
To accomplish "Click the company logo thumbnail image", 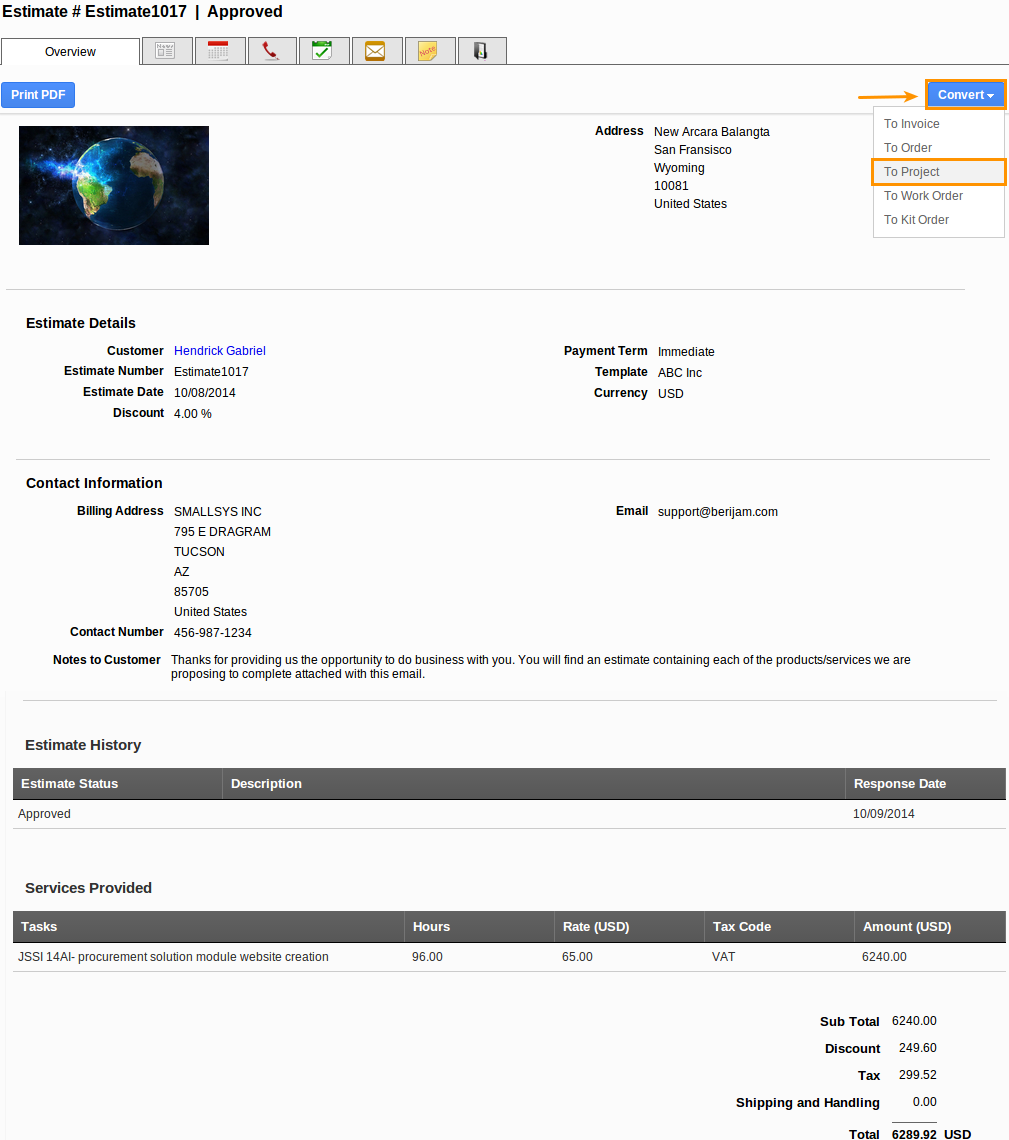I will (x=113, y=184).
